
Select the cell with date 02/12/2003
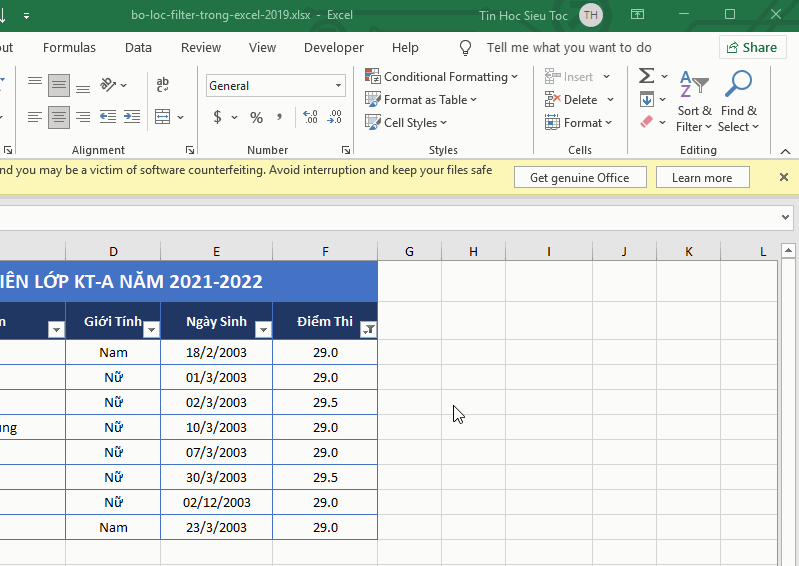pyautogui.click(x=217, y=502)
